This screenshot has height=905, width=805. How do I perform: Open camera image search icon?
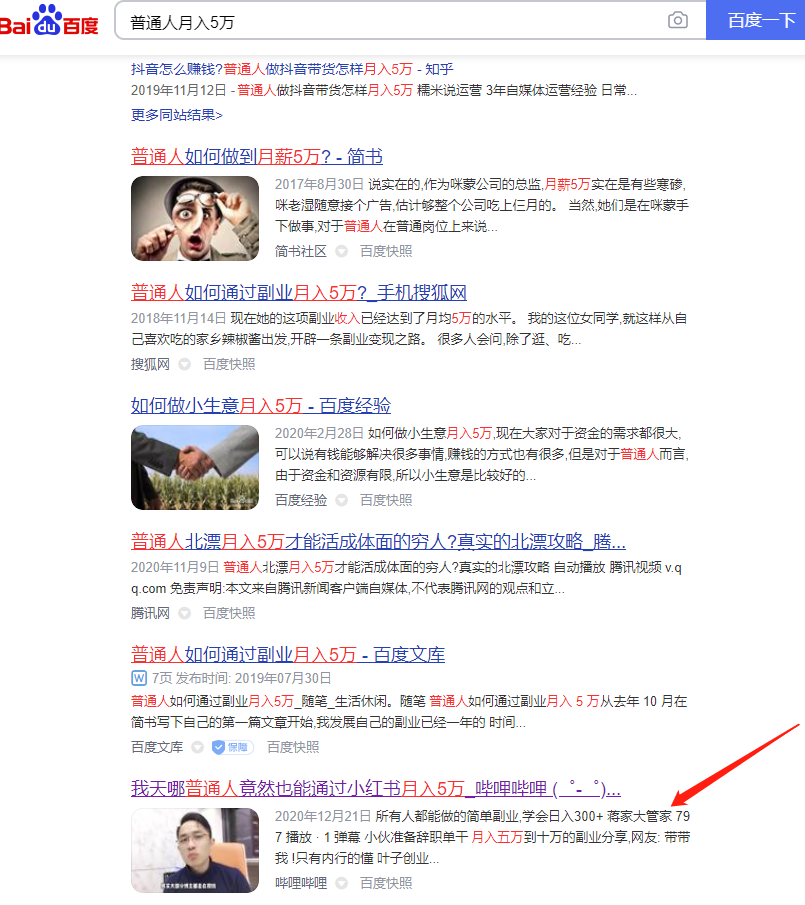677,20
